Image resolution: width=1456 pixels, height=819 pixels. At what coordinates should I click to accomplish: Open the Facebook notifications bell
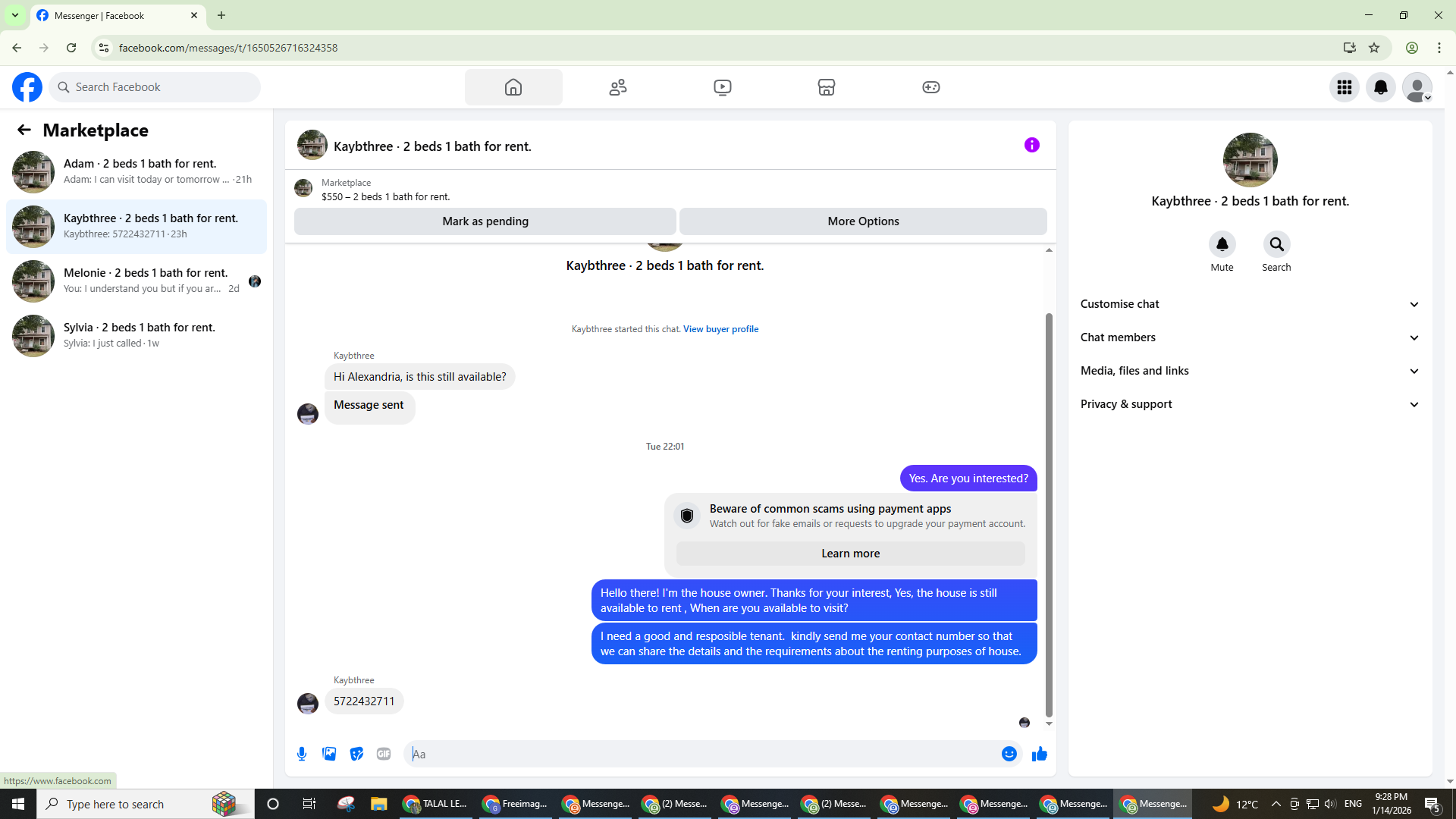[1380, 87]
